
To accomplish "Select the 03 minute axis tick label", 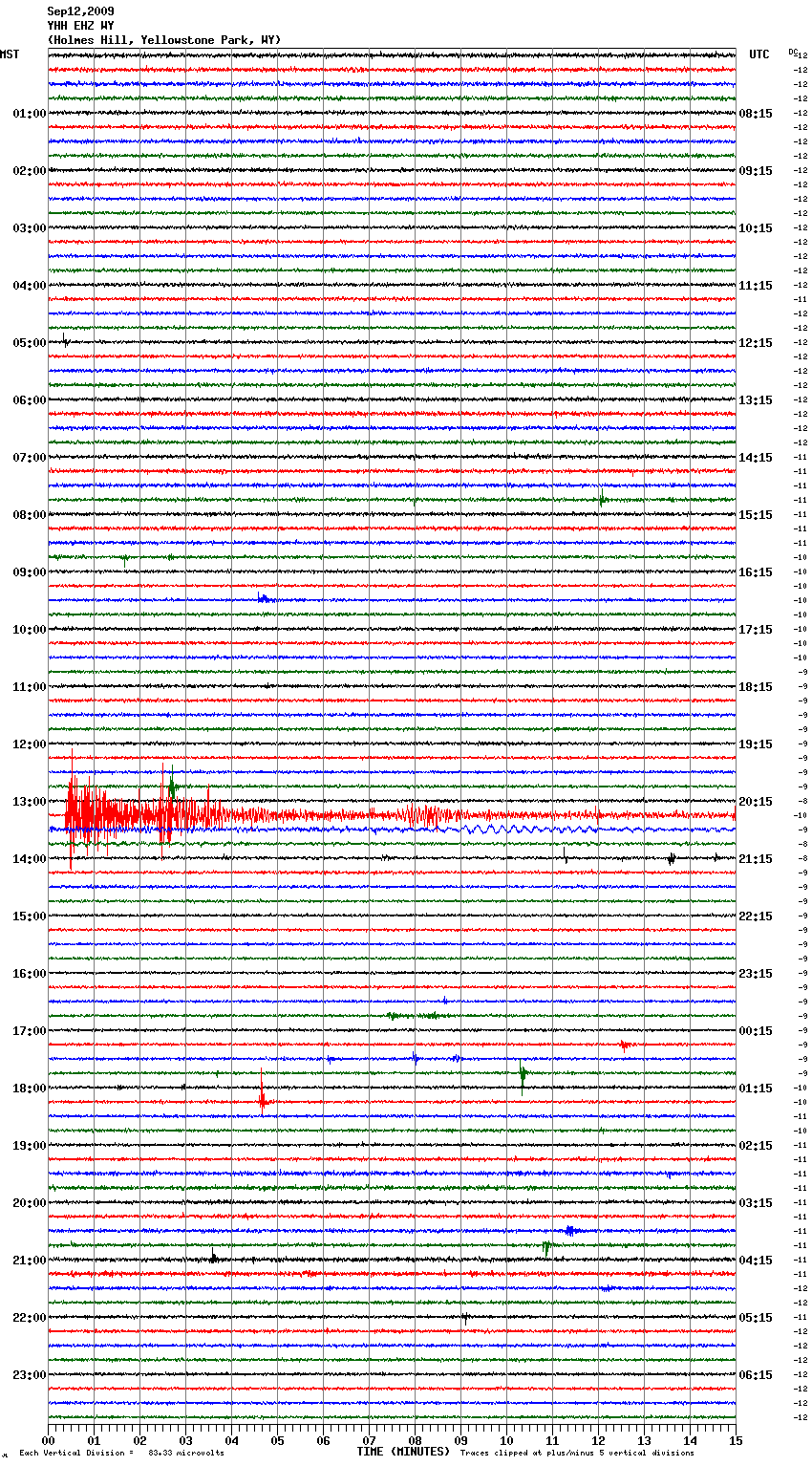I will point(185,1440).
